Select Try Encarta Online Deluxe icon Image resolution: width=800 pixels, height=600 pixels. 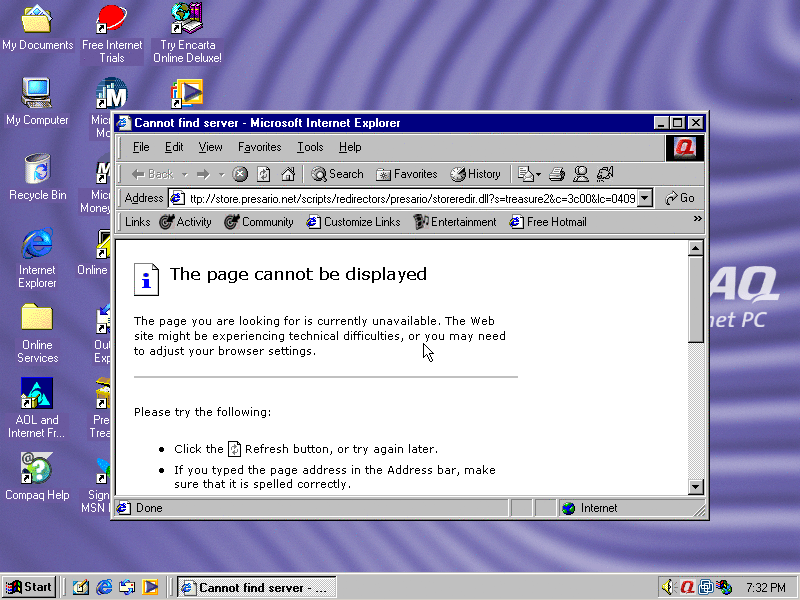coord(187,34)
